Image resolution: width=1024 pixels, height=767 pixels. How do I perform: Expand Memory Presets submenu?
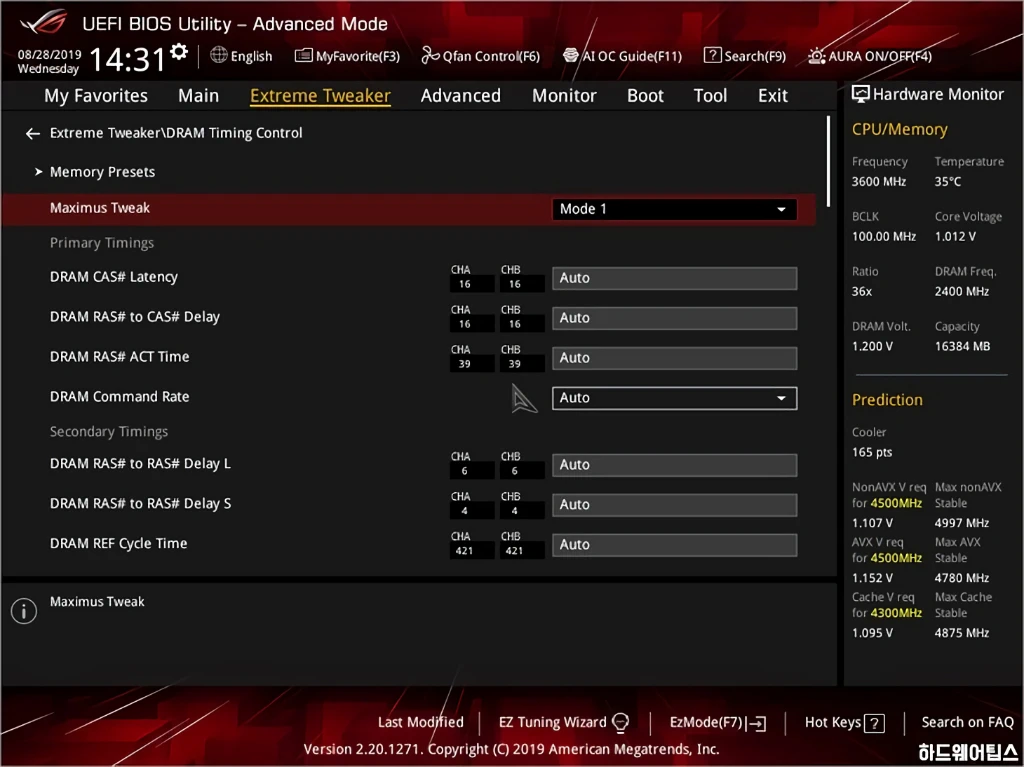tap(102, 172)
